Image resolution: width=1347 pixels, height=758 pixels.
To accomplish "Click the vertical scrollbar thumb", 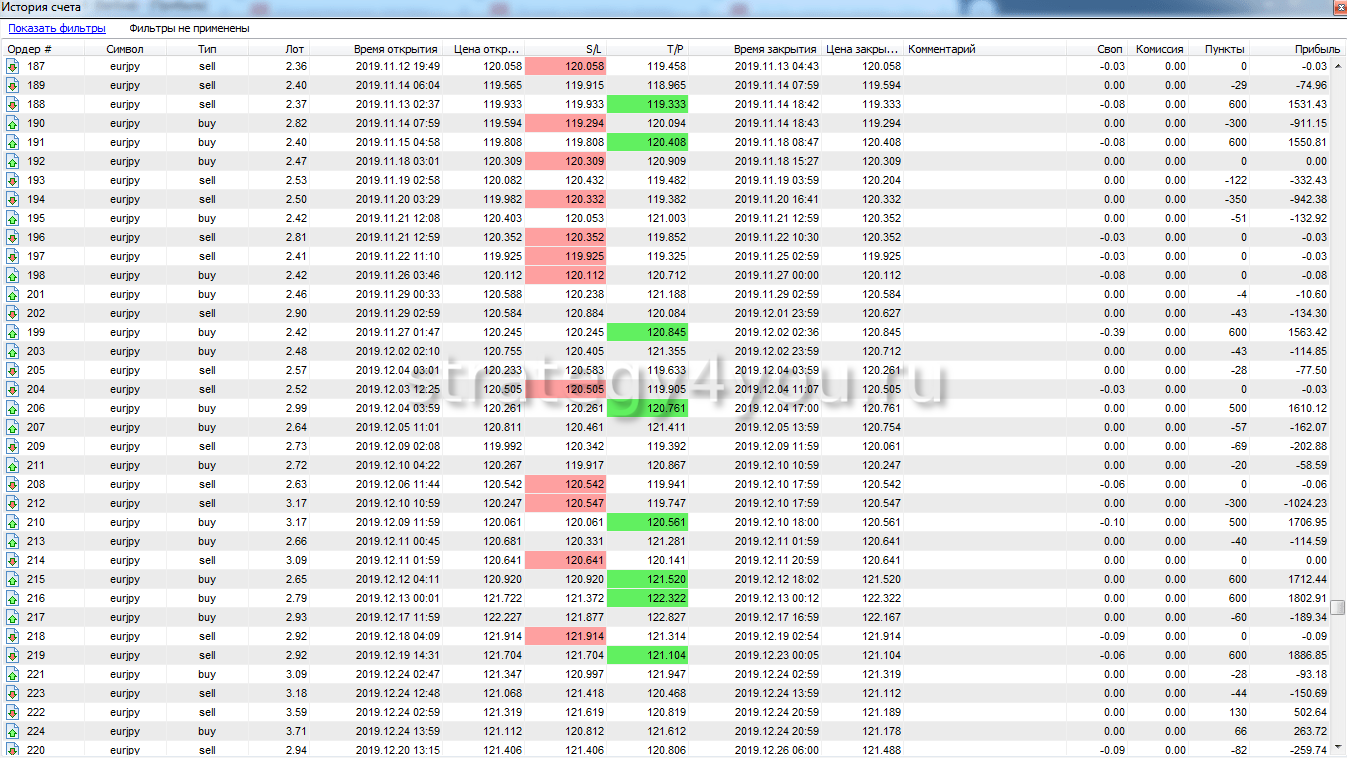I will [x=1341, y=607].
